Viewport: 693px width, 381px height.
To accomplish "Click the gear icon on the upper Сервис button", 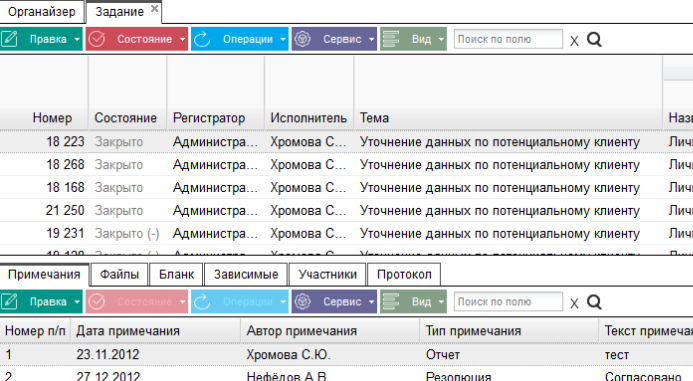I will pos(302,39).
